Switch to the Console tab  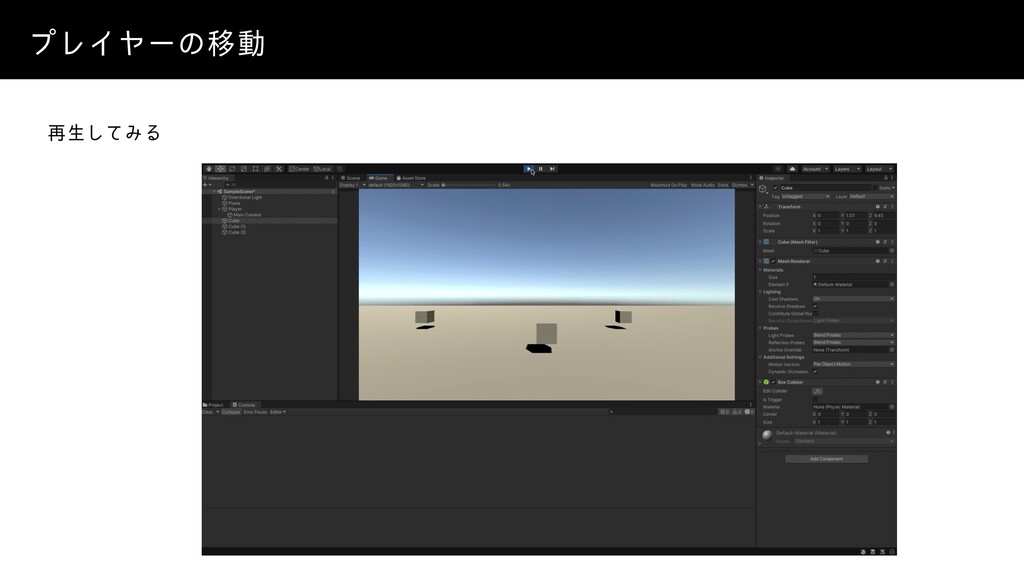[244, 405]
